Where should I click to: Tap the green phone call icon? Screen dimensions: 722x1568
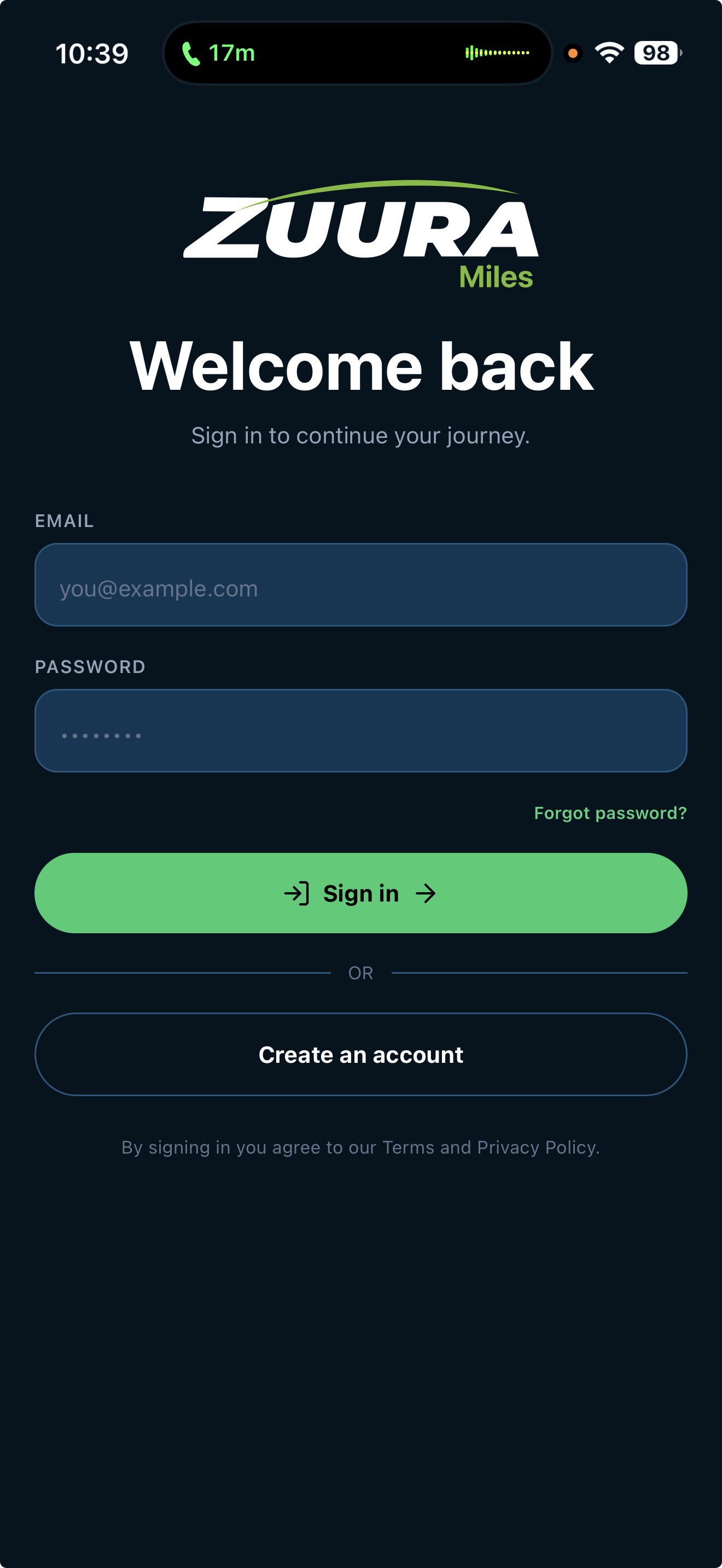coord(190,54)
